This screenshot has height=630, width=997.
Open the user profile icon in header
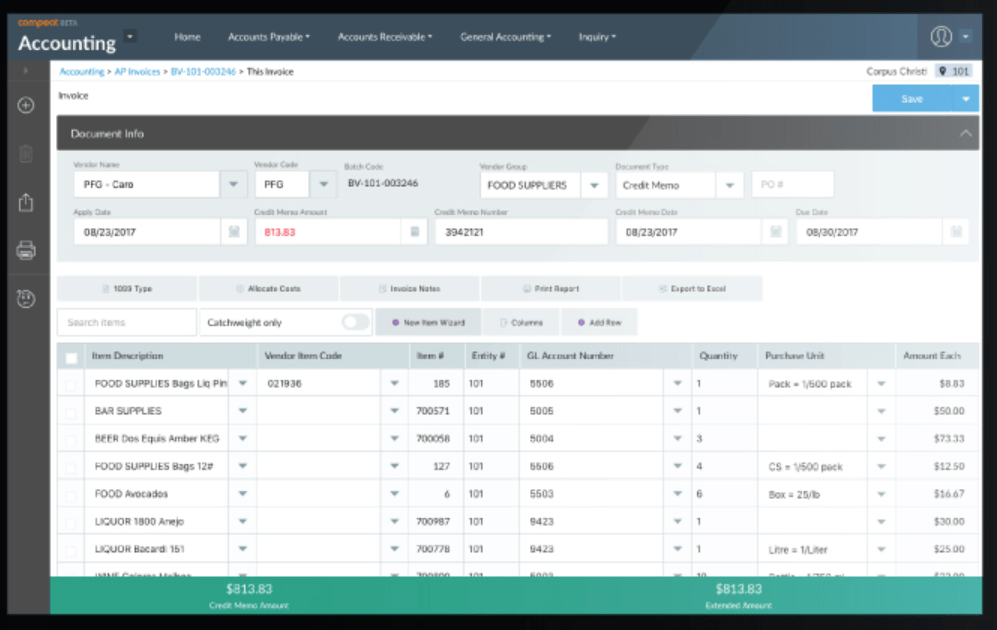click(940, 37)
